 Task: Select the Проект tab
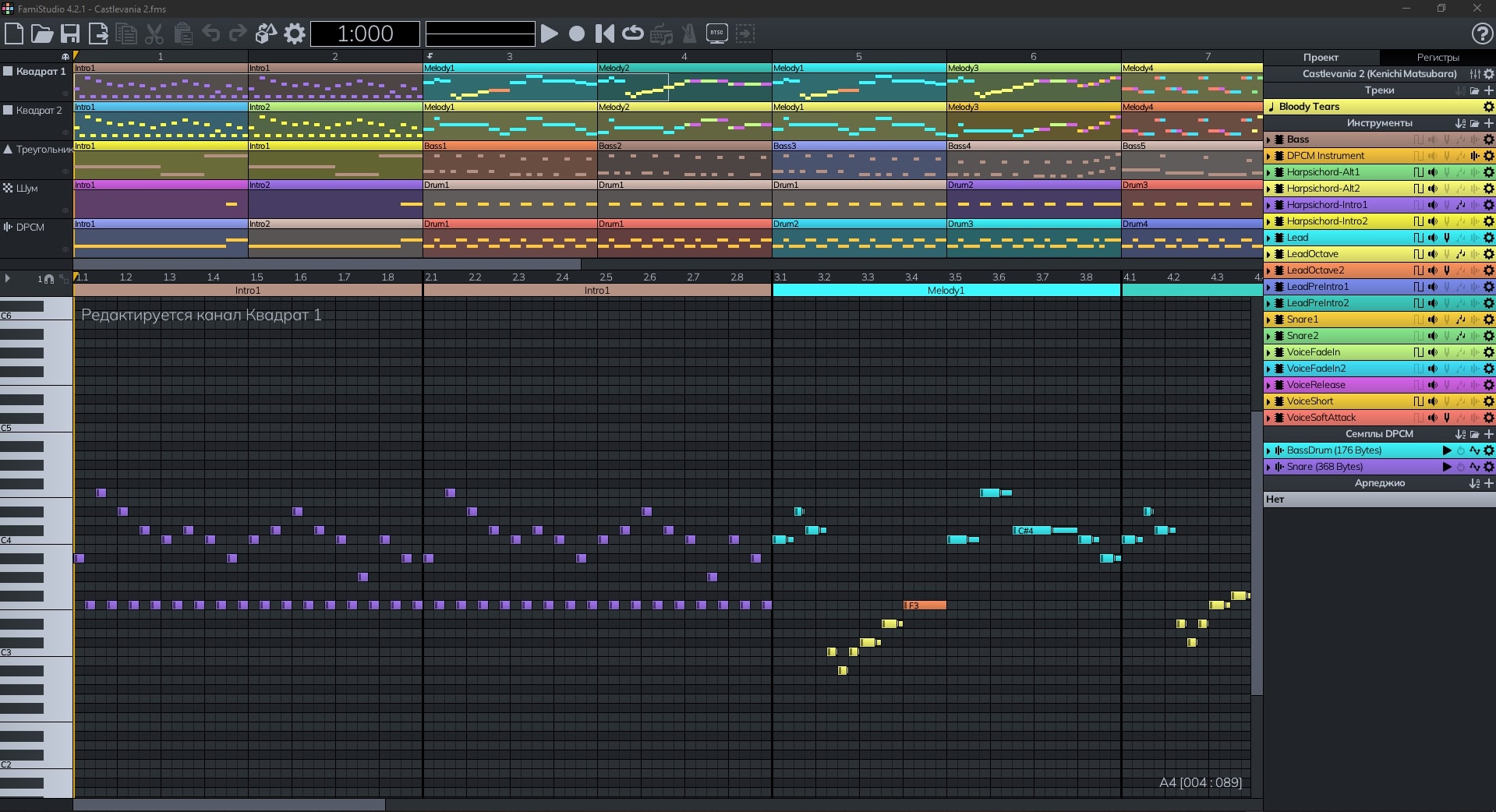pyautogui.click(x=1321, y=57)
